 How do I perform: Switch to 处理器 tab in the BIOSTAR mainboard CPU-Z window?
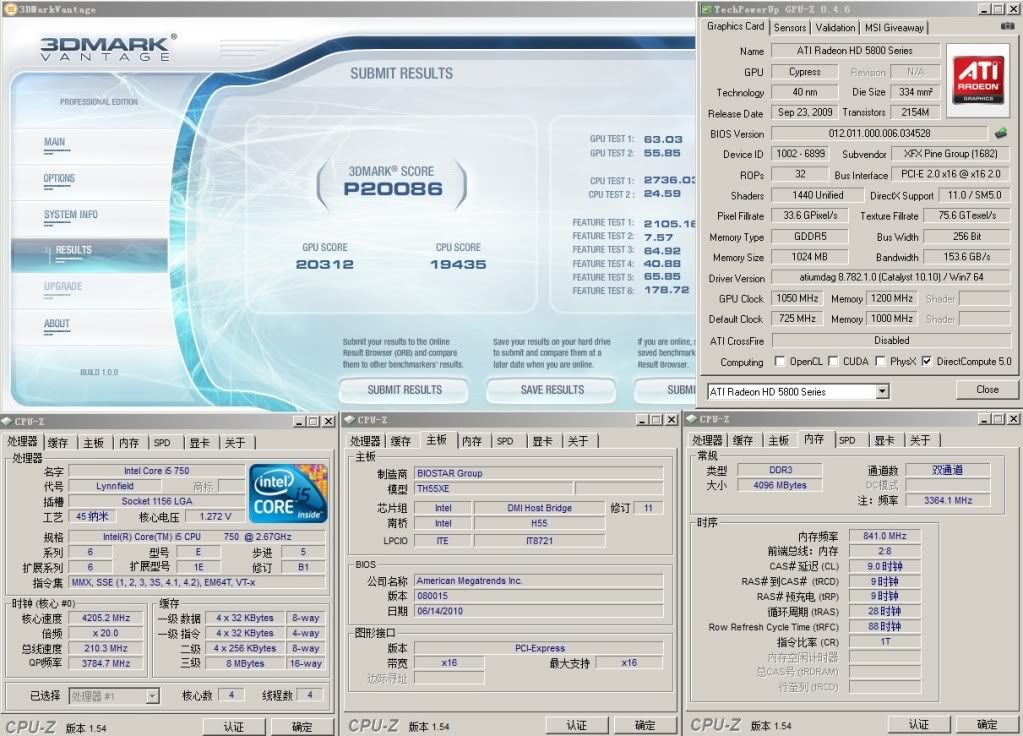click(365, 441)
